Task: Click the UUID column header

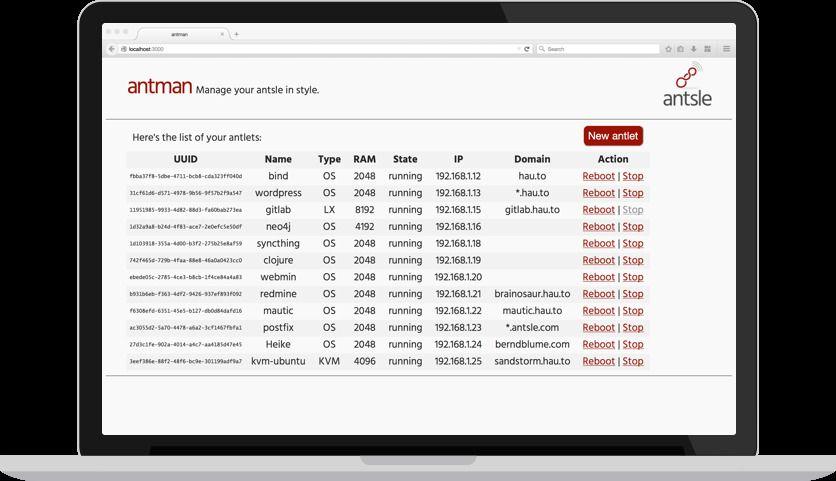Action: [186, 159]
